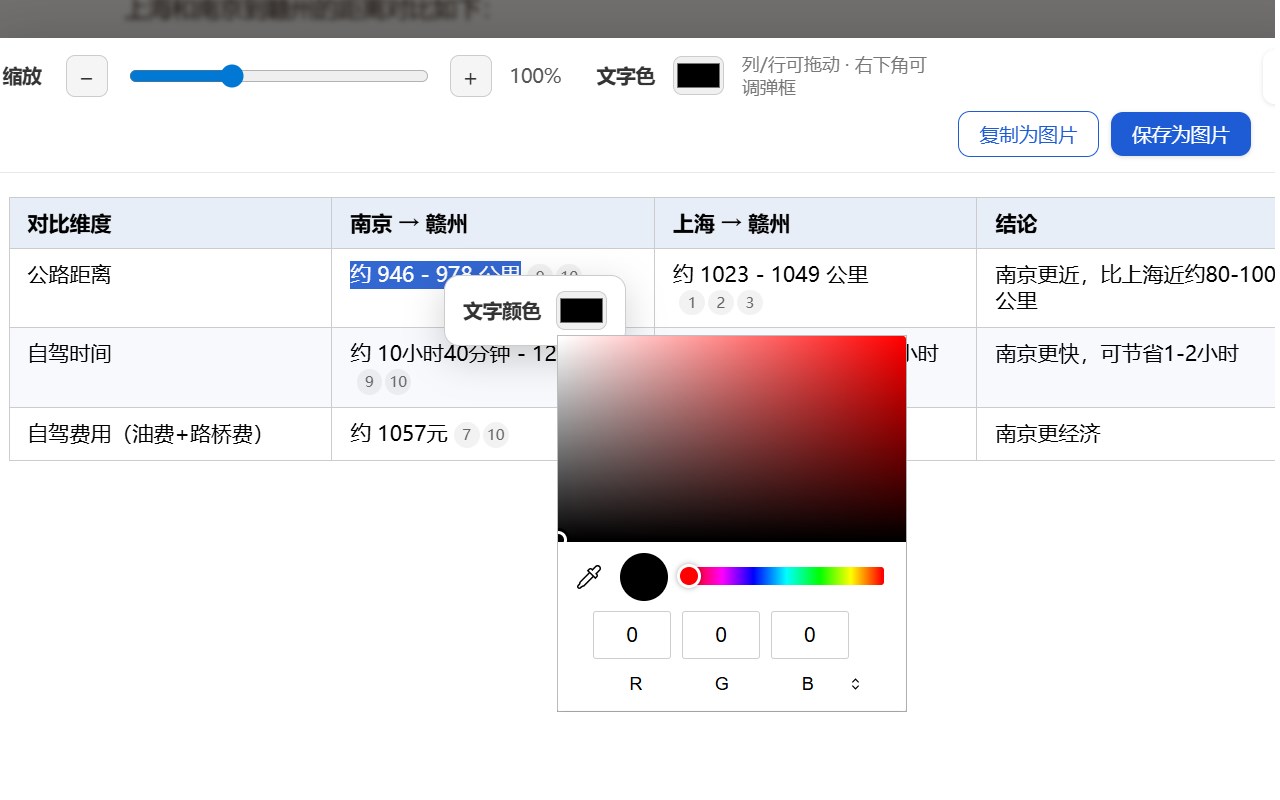Screen dimensions: 1280x800
Task: Click the 文字颜色 popup color swatch
Action: click(581, 311)
